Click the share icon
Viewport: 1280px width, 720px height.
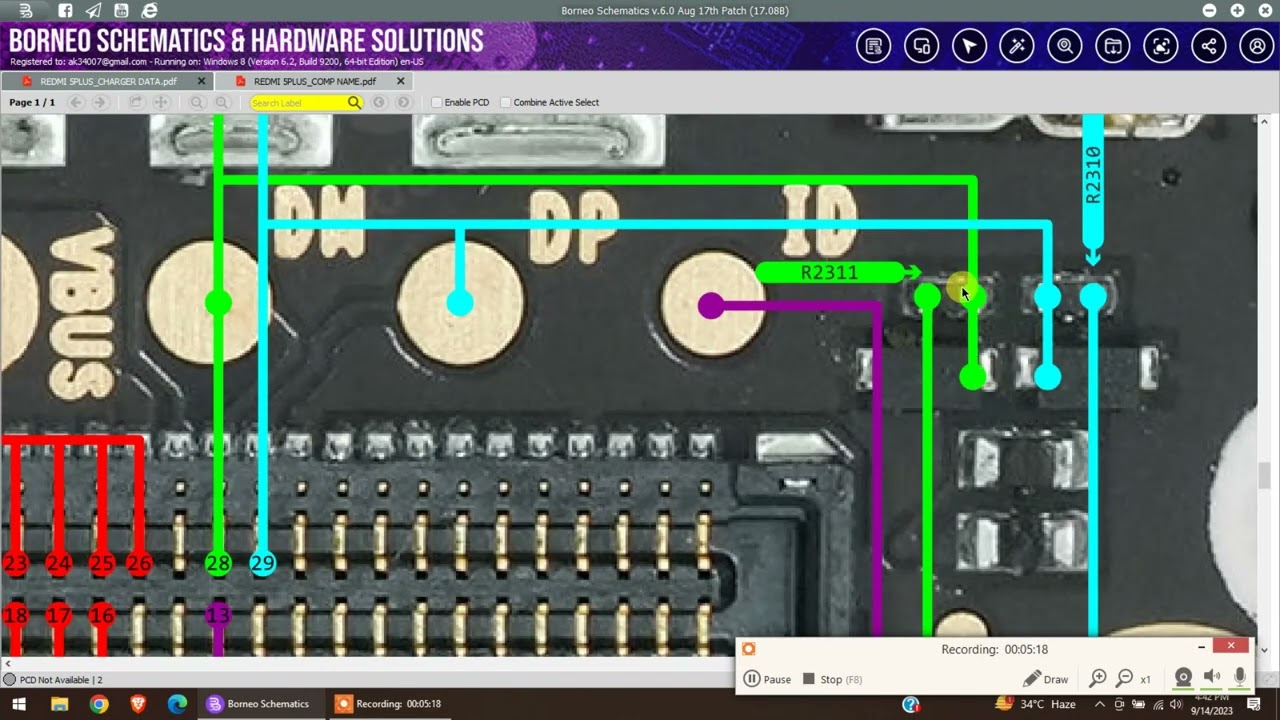point(1209,46)
